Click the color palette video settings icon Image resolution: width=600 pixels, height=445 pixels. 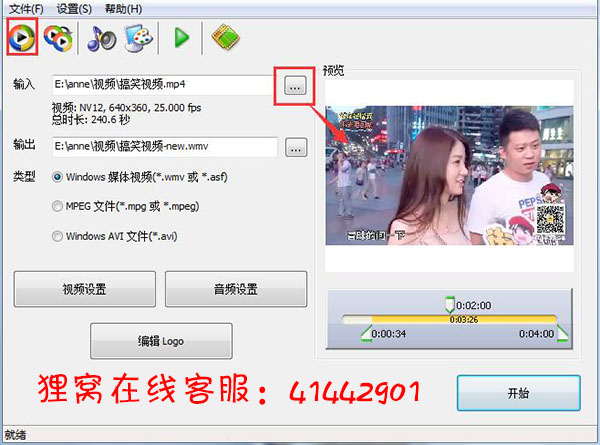[x=139, y=38]
